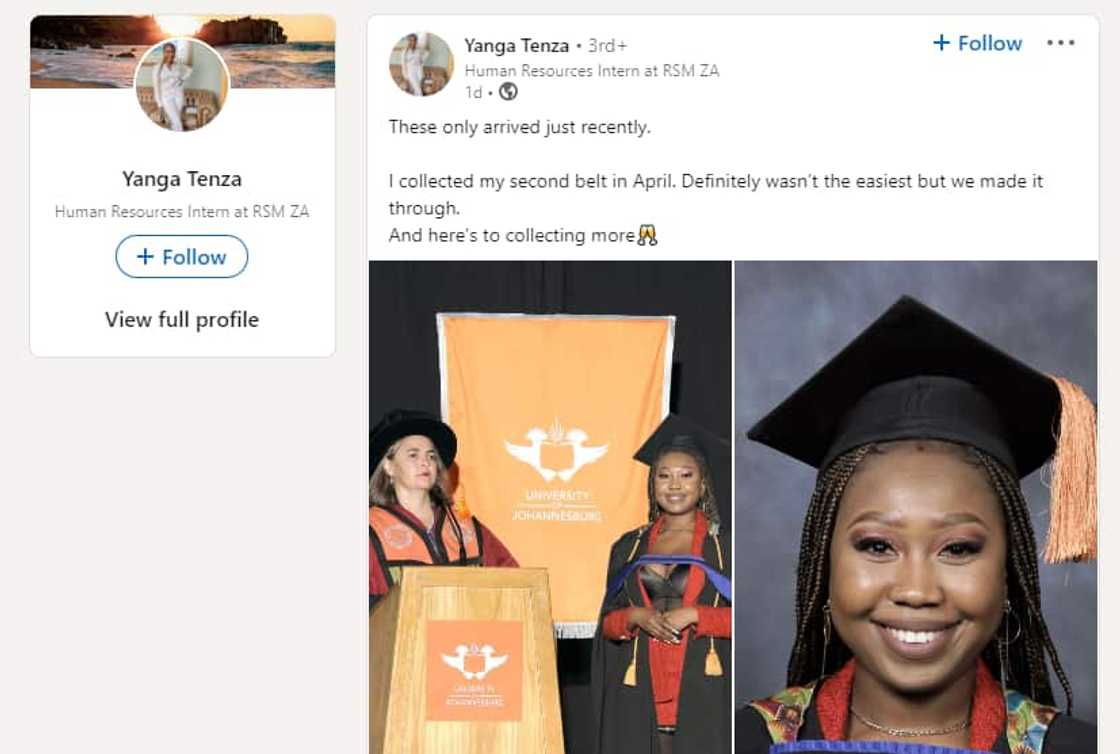Follow Yanga Tenza from the sidebar card
Screen dimensions: 1120x754
click(x=182, y=257)
